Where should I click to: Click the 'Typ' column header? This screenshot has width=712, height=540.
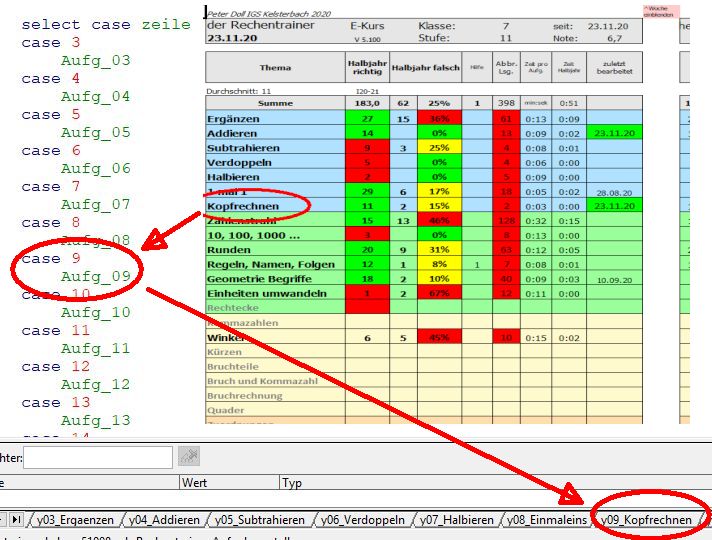292,483
